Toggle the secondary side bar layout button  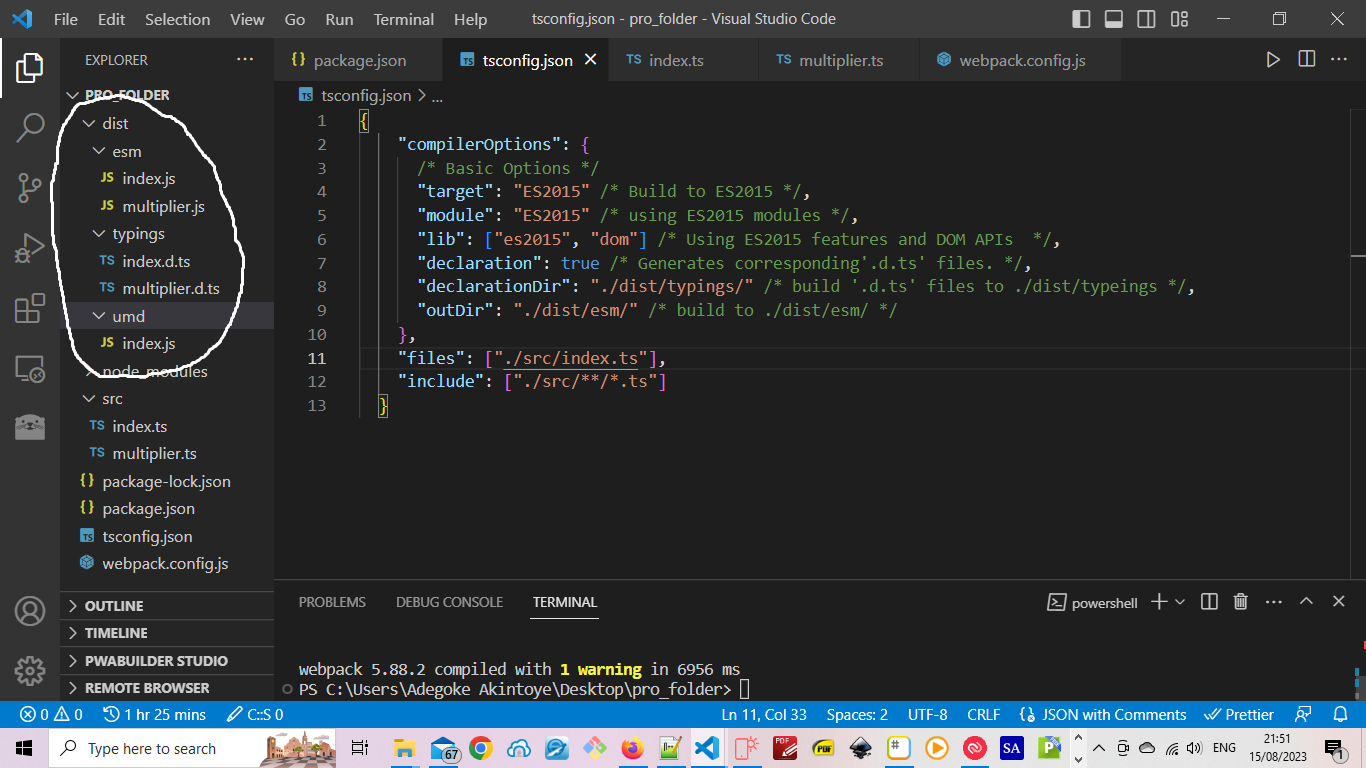click(x=1147, y=19)
